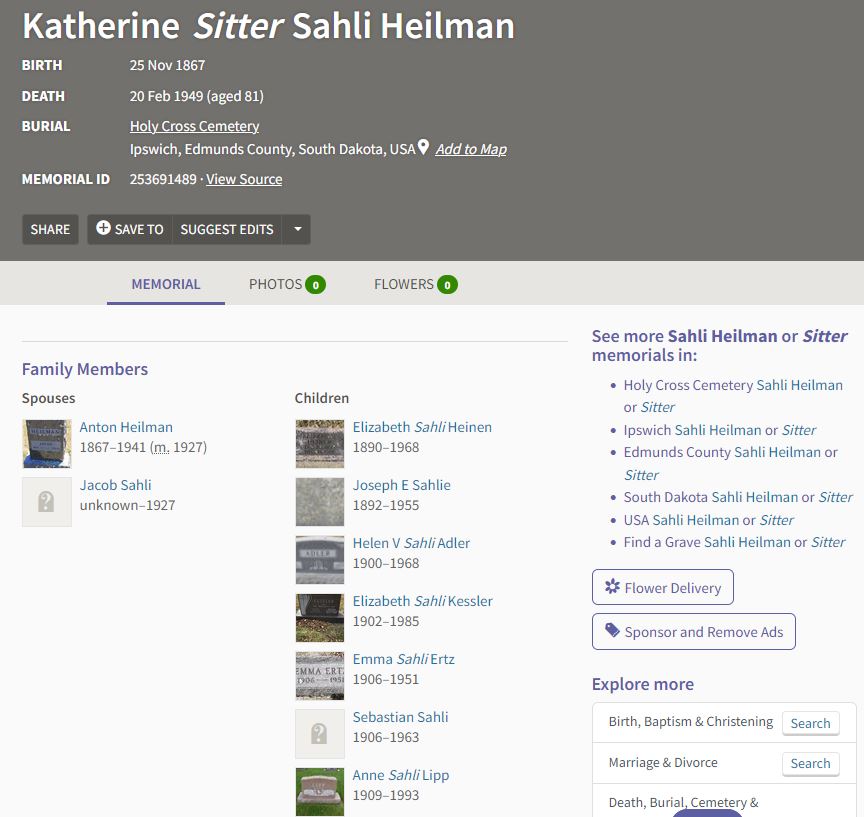Switch to the Photos tab
The height and width of the screenshot is (817, 864).
[x=287, y=284]
